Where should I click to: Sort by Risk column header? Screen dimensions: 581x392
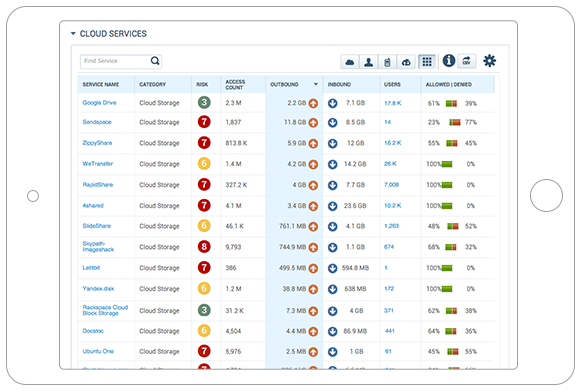coord(202,84)
